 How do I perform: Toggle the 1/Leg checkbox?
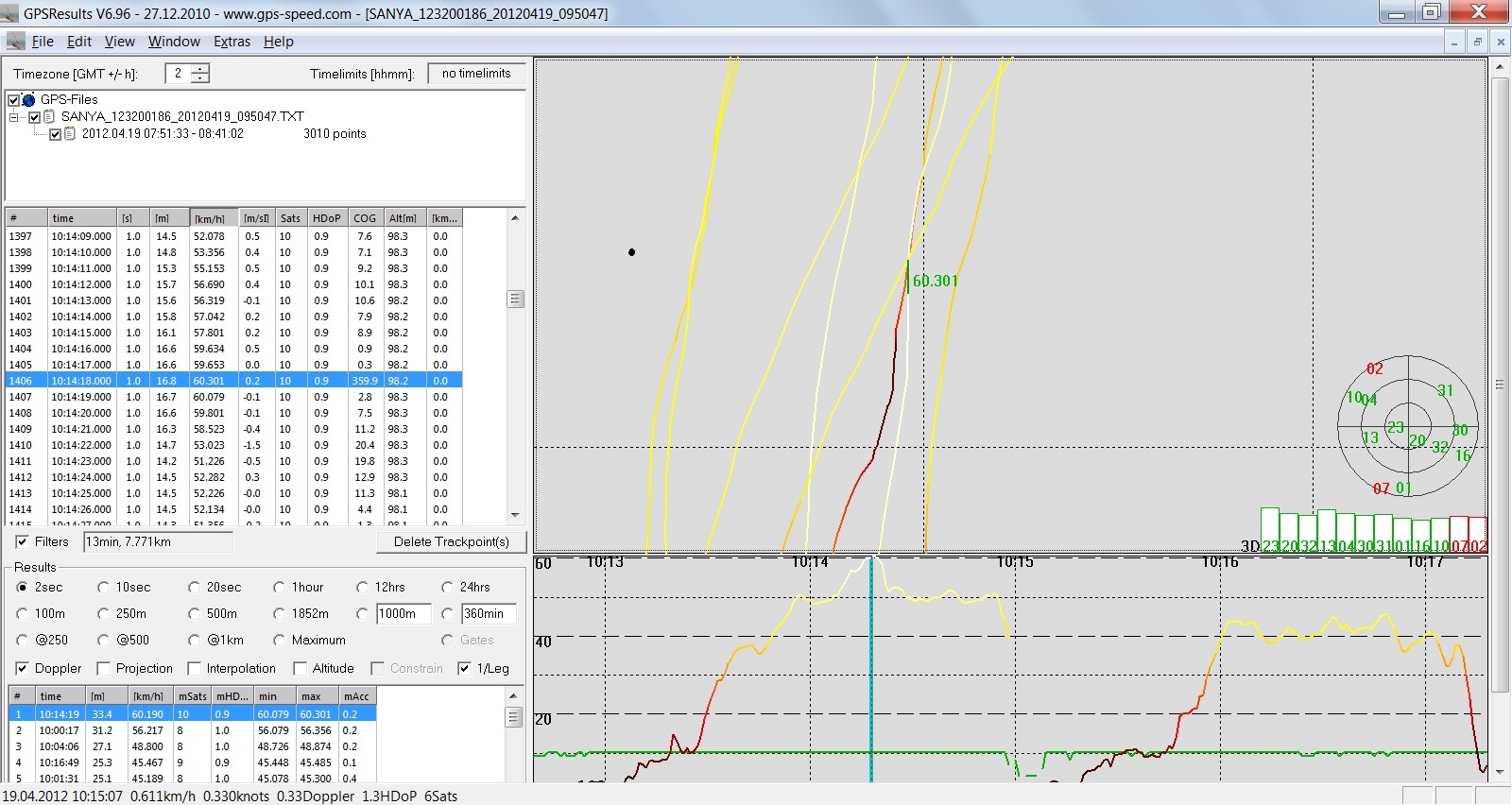click(464, 668)
